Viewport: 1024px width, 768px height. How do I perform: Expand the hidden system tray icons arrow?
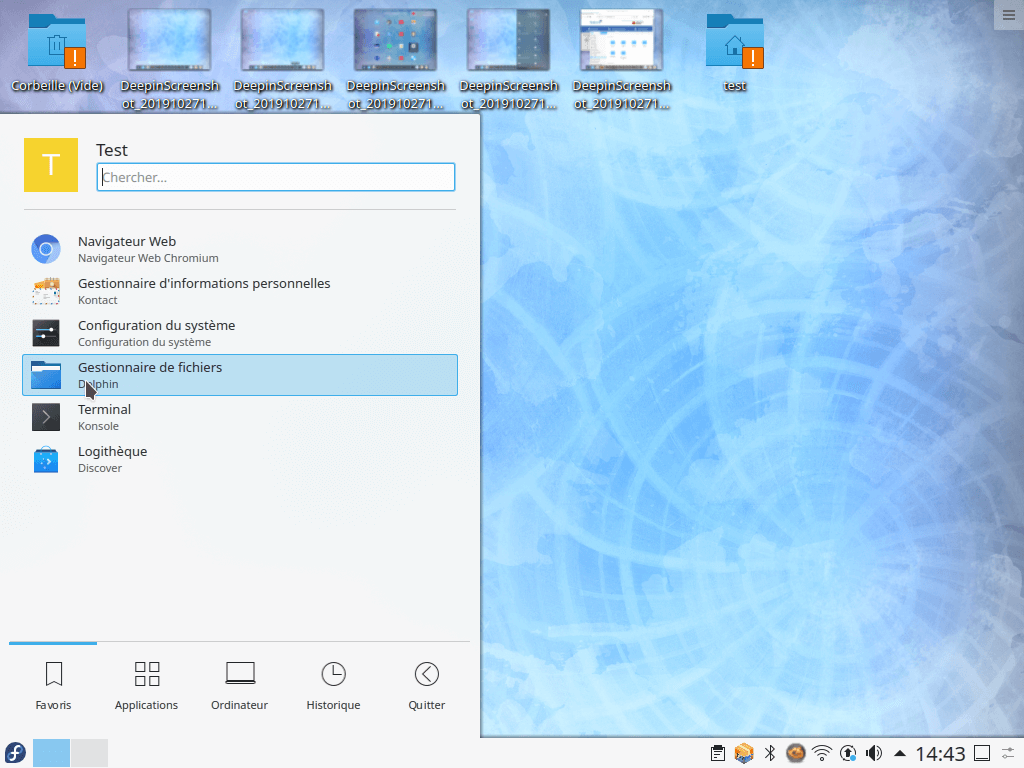pos(900,754)
